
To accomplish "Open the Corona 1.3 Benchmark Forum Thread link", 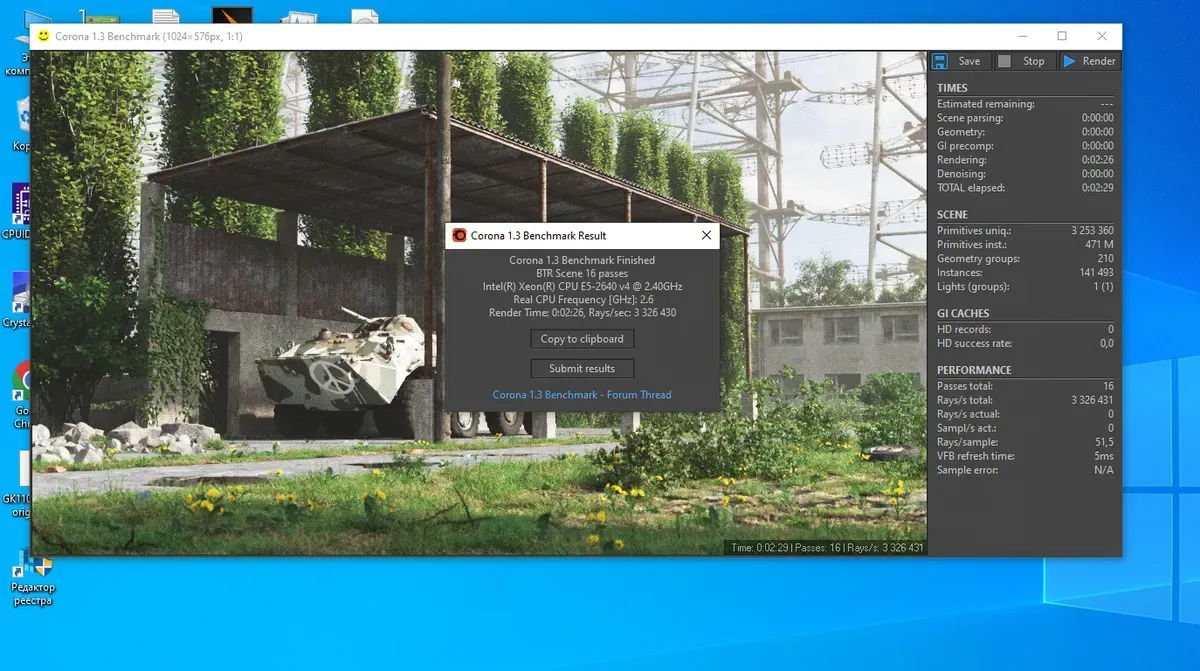I will click(x=582, y=395).
